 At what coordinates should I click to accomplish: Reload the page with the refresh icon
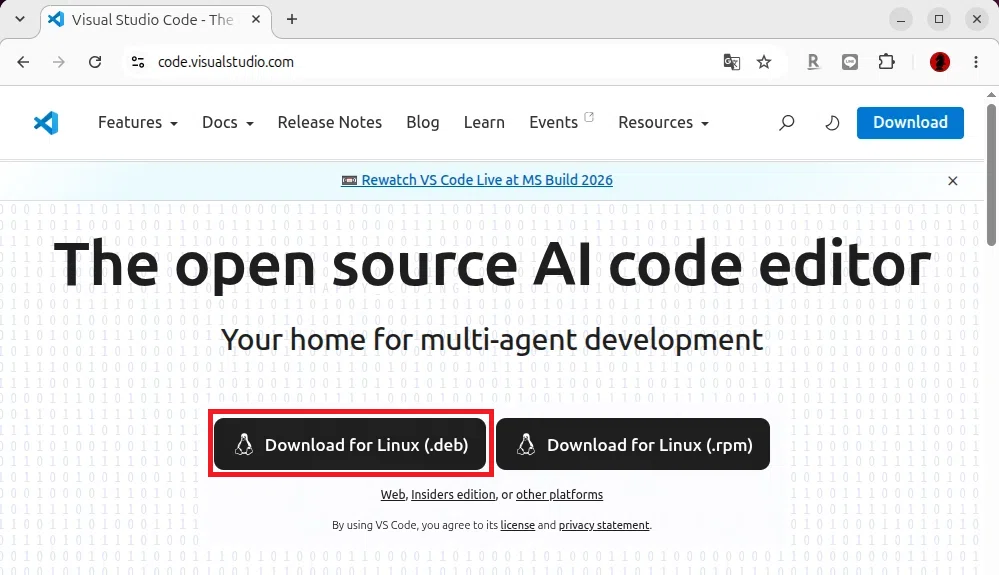point(95,62)
